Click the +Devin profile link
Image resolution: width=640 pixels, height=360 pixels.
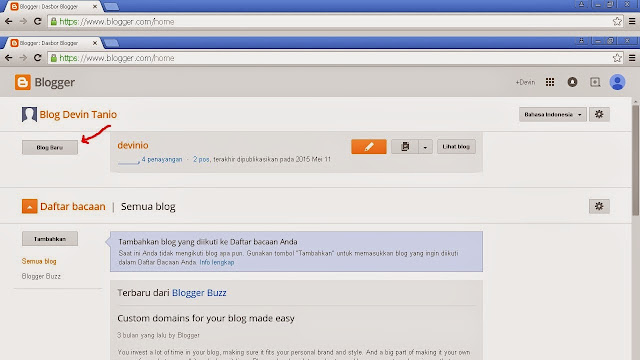[525, 82]
